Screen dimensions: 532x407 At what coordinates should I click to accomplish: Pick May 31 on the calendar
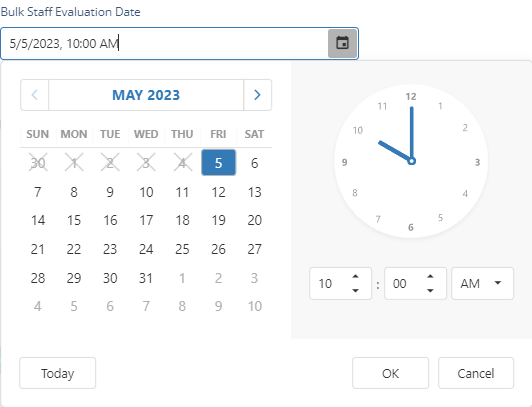tap(146, 278)
